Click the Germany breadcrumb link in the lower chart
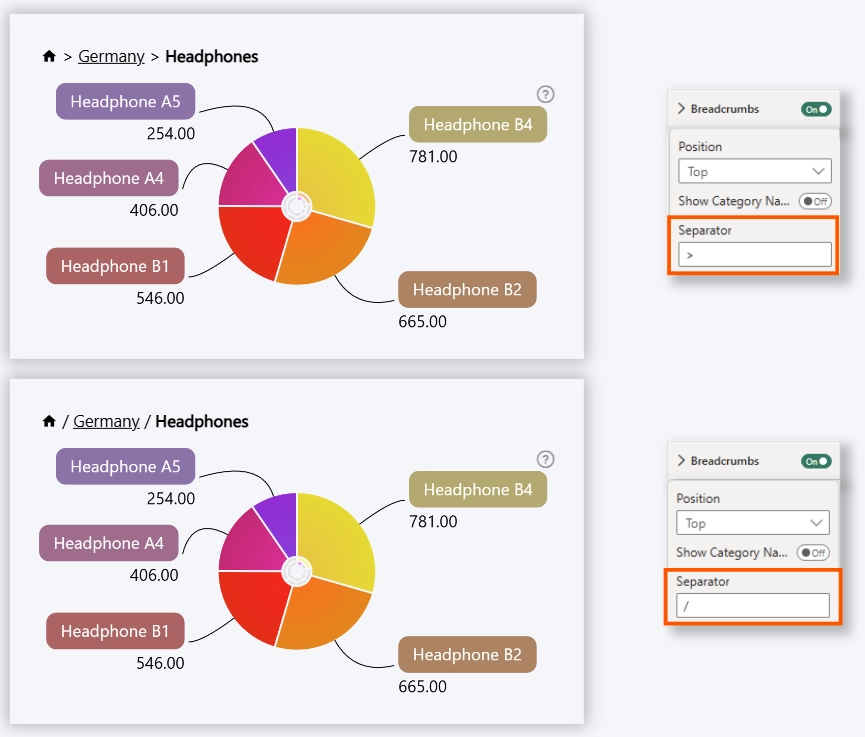865x737 pixels. point(106,422)
